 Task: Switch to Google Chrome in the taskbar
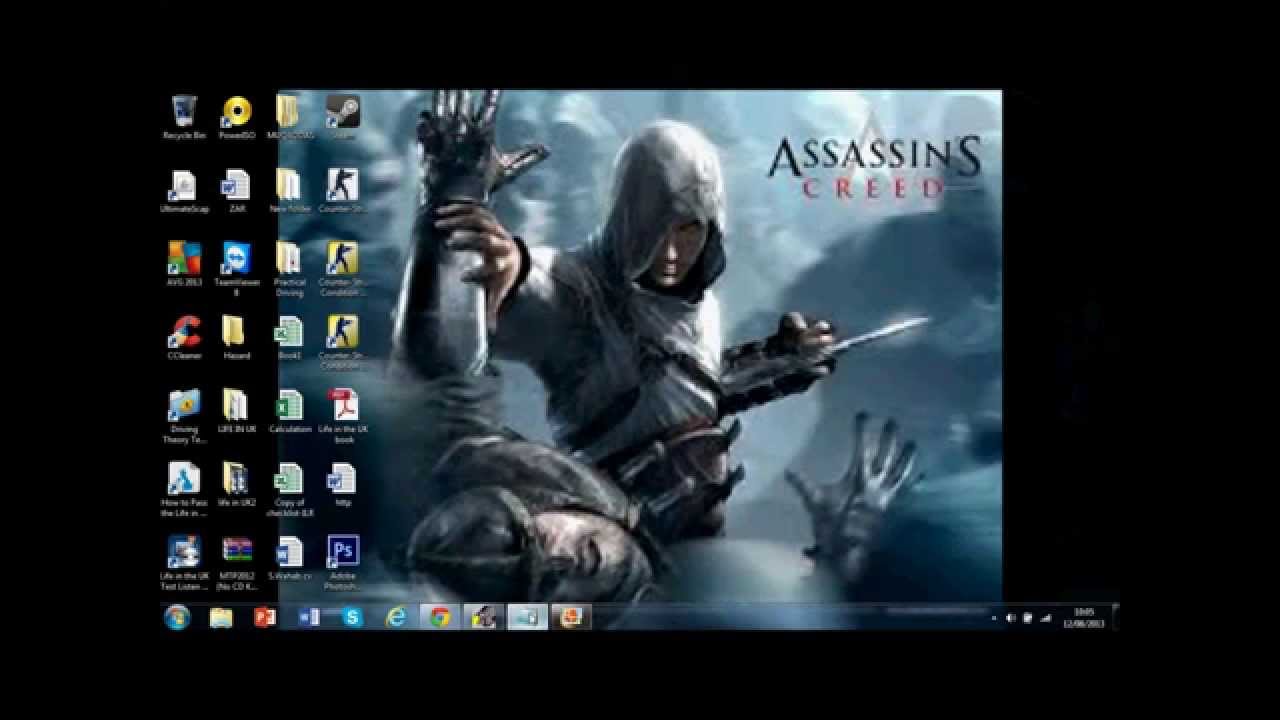pos(440,617)
